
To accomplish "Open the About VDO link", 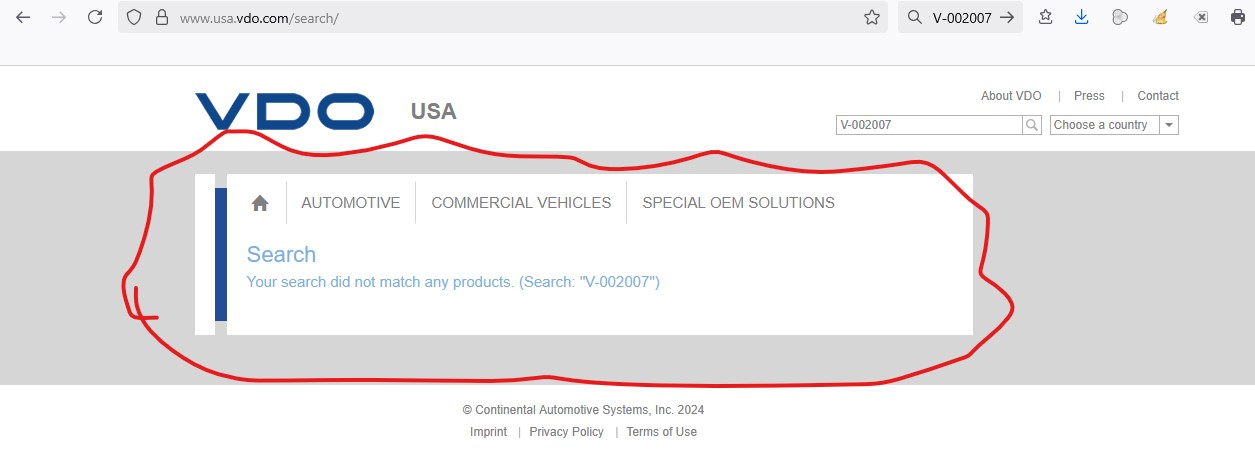I will tap(1011, 96).
